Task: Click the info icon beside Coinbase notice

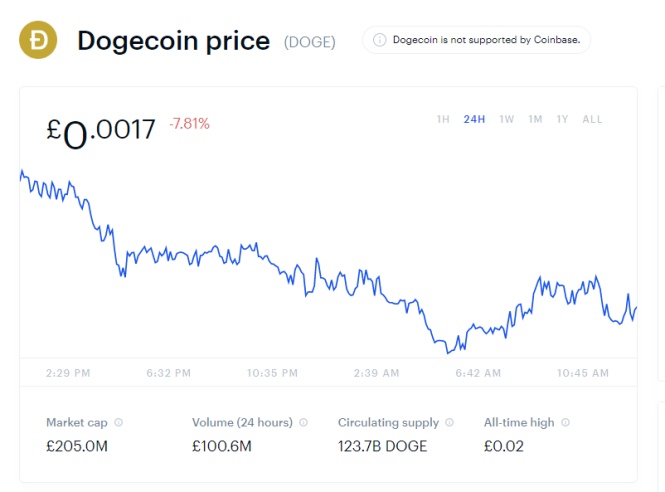Action: pos(379,41)
